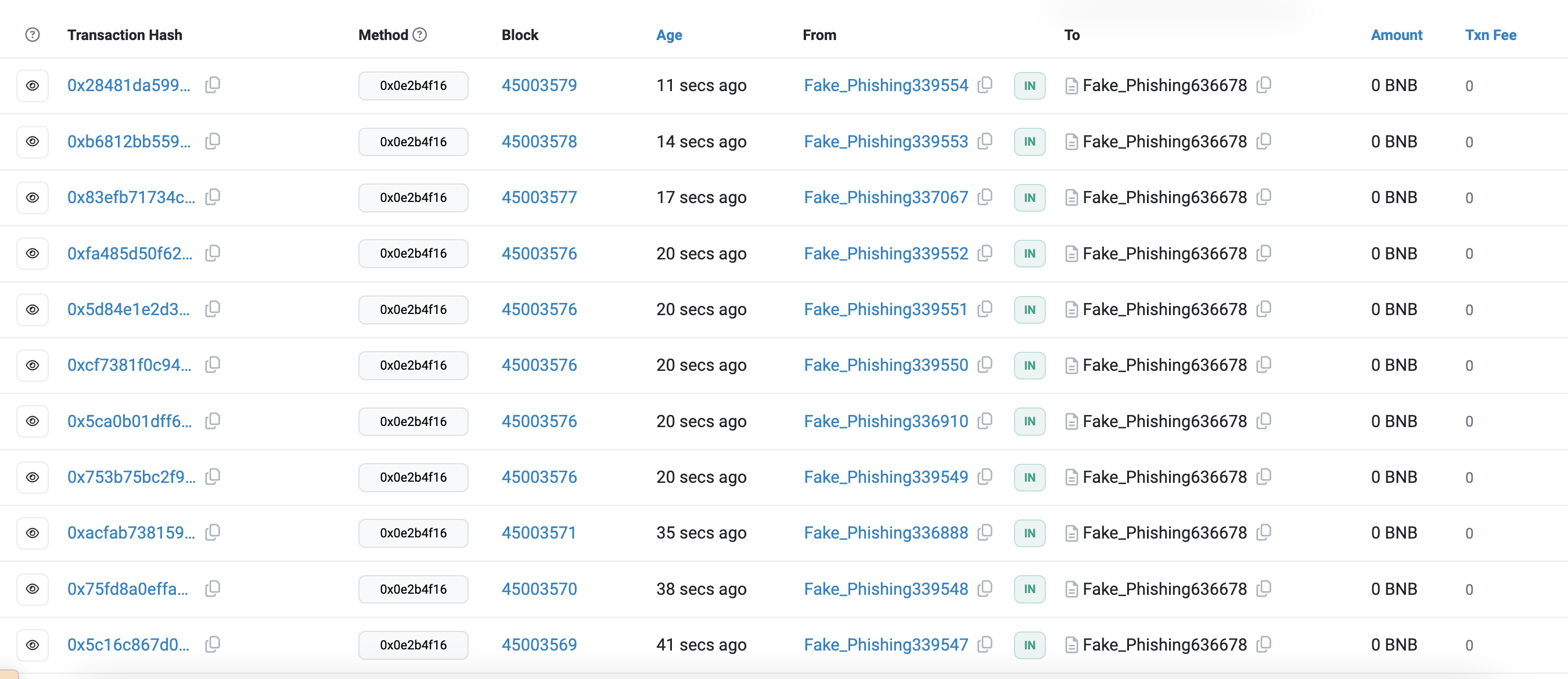This screenshot has height=679, width=1568.
Task: Toggle Age column date format
Action: click(x=669, y=35)
